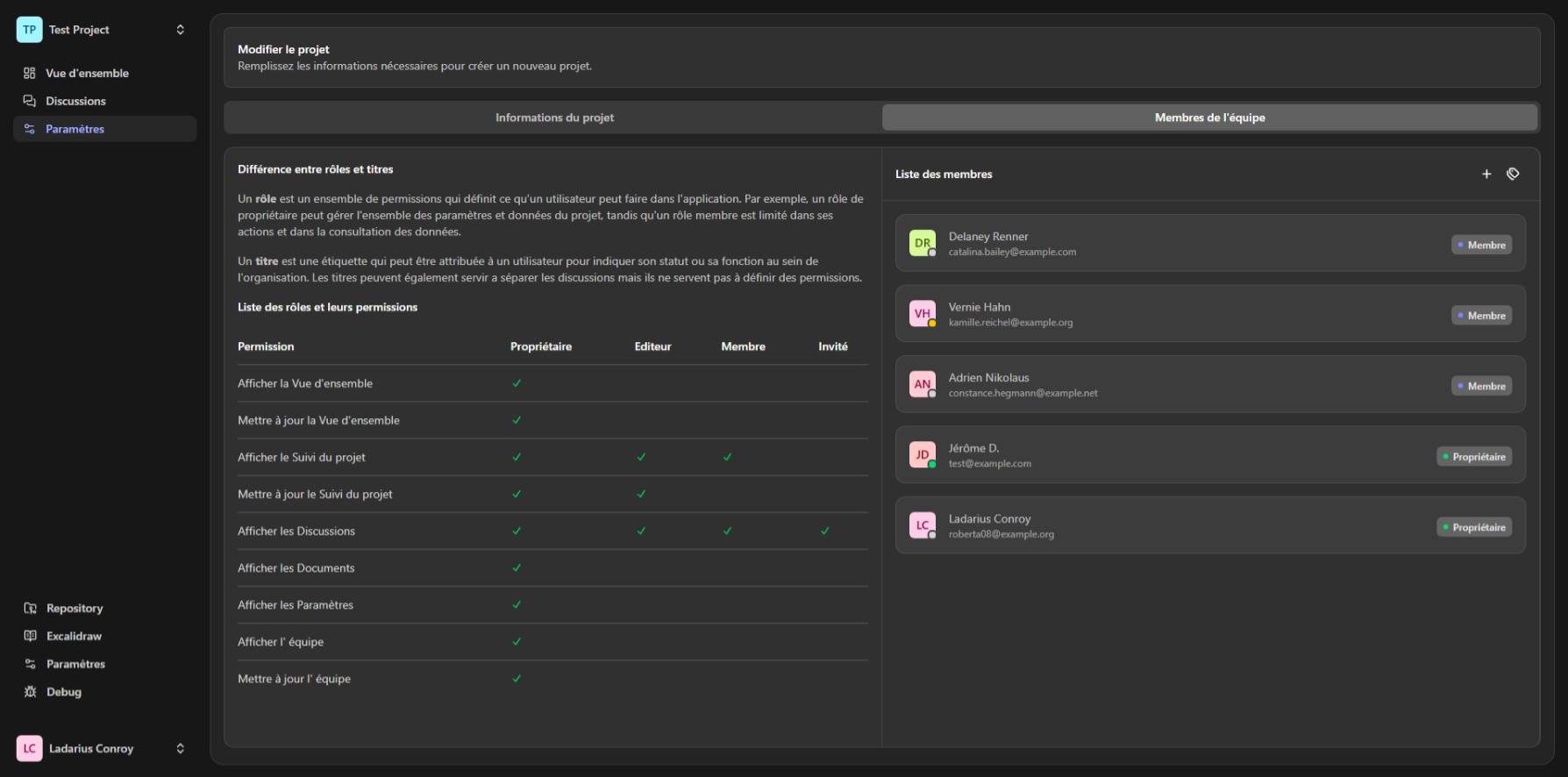Click the plus icon to add member
This screenshot has width=1568, height=777.
1486,175
